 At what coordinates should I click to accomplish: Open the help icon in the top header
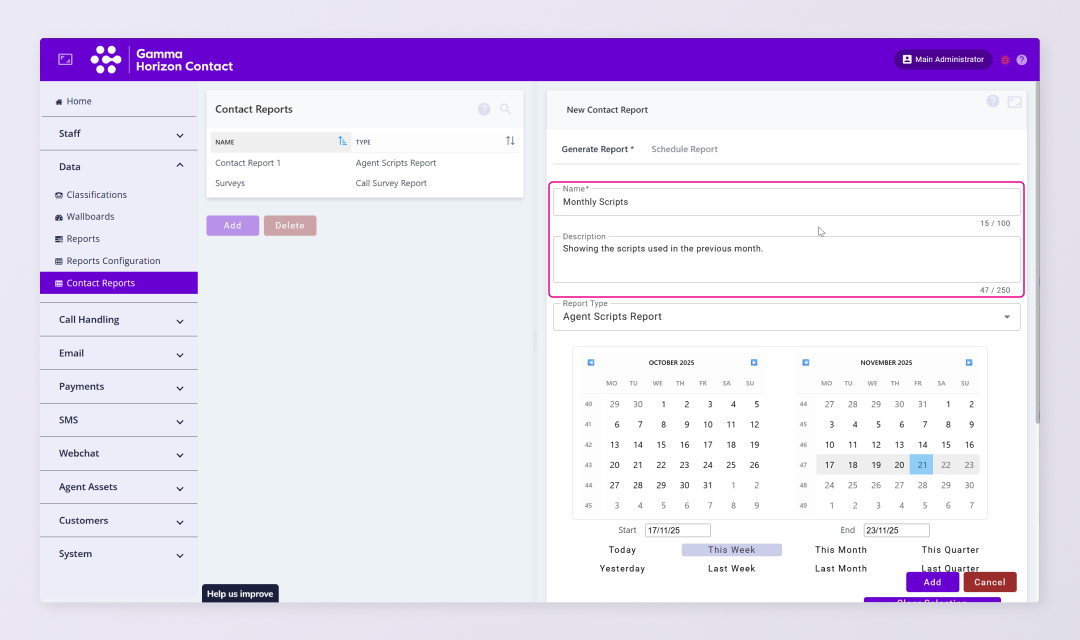pyautogui.click(x=1021, y=60)
